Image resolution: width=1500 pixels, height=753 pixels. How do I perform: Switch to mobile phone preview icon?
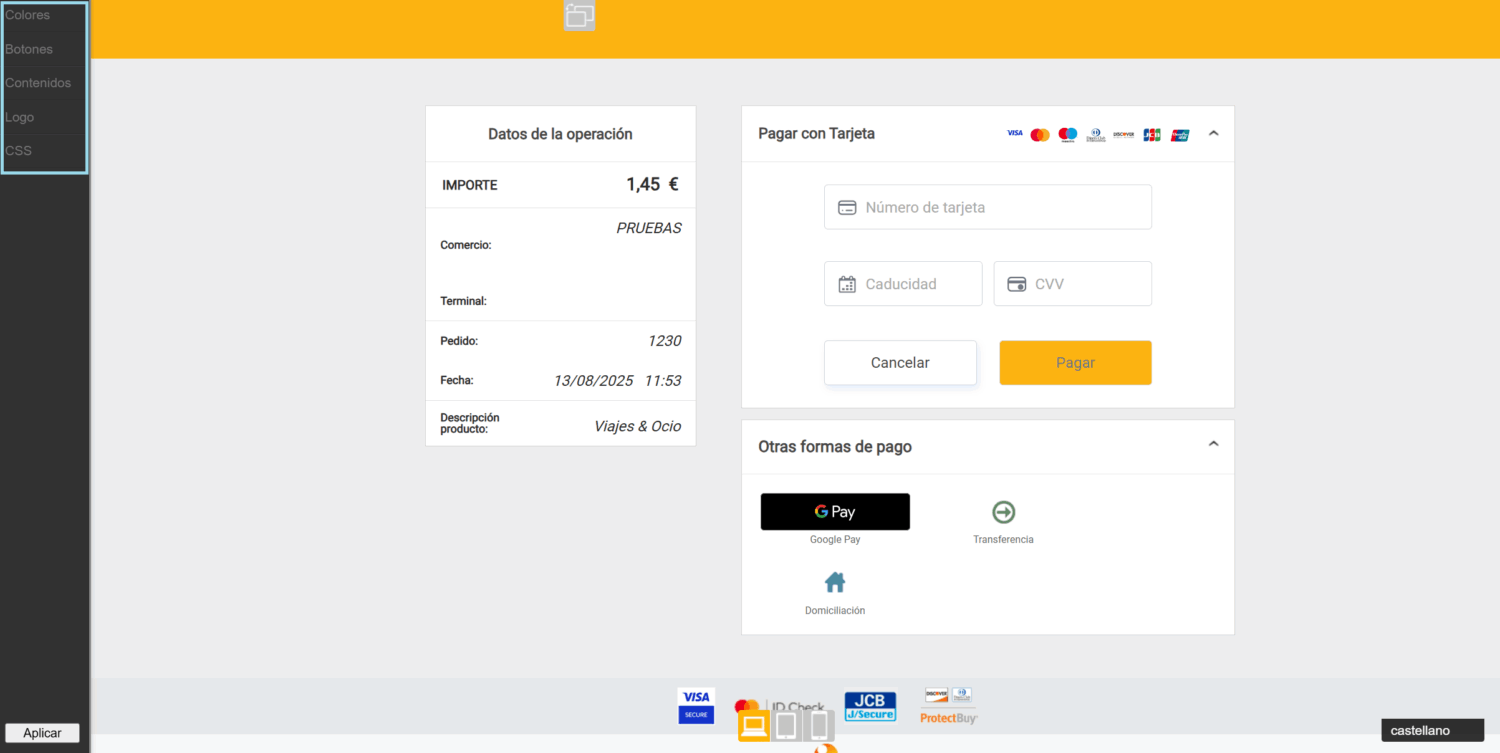tap(819, 725)
